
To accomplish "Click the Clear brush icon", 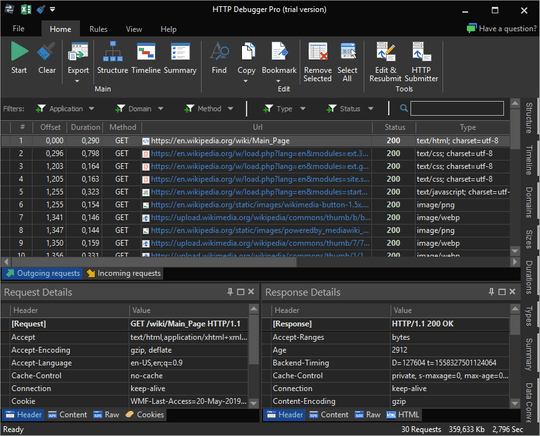I will click(x=46, y=52).
